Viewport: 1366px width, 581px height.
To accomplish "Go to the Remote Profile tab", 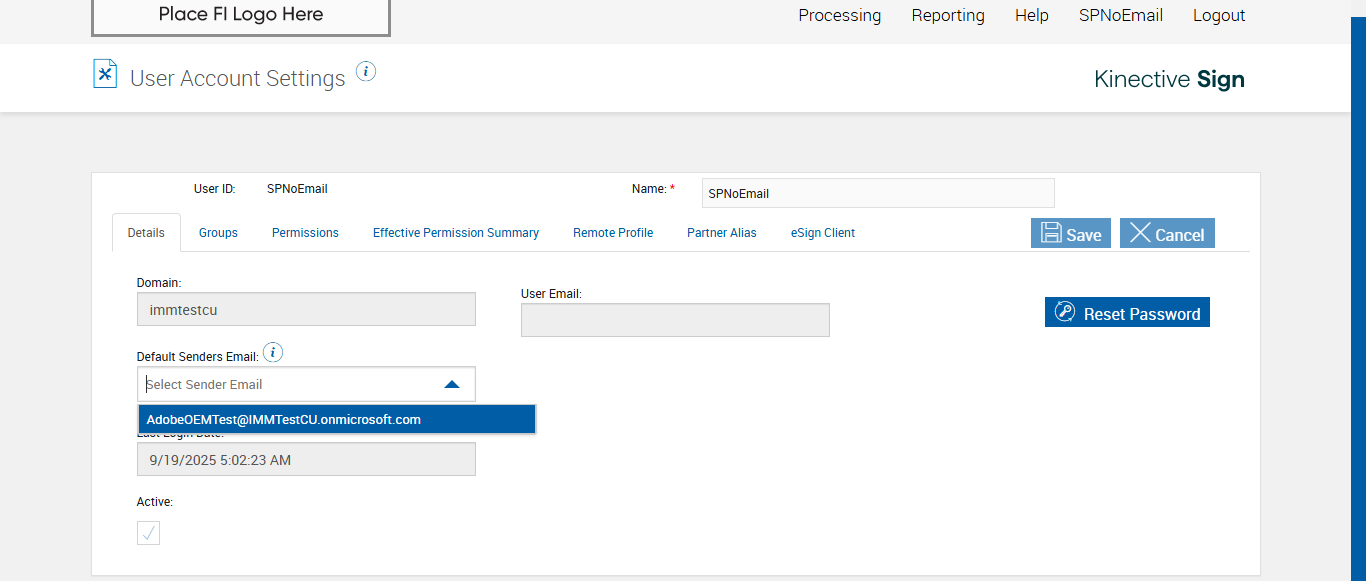I will (613, 233).
